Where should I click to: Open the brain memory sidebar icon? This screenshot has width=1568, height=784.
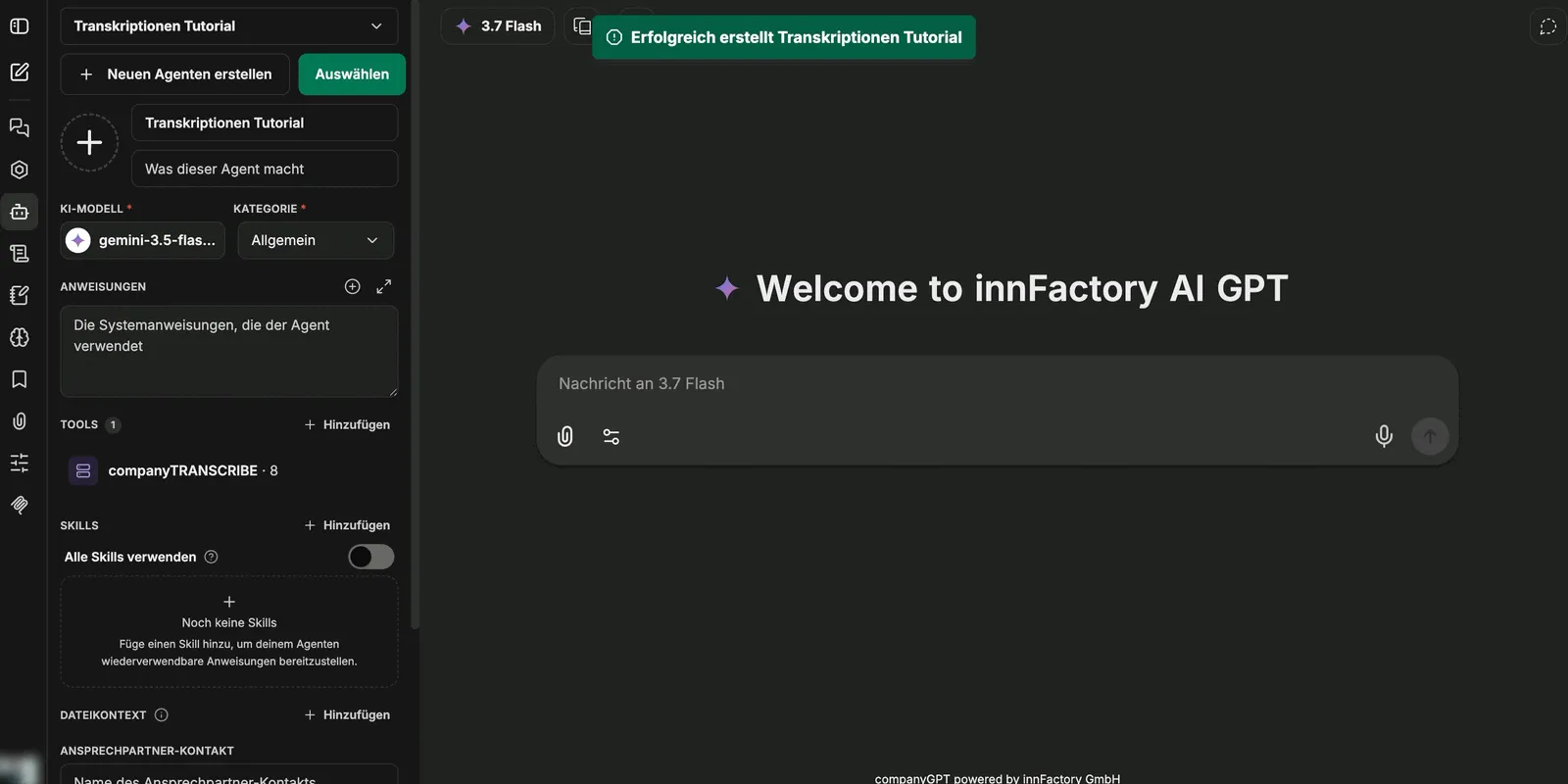click(20, 337)
